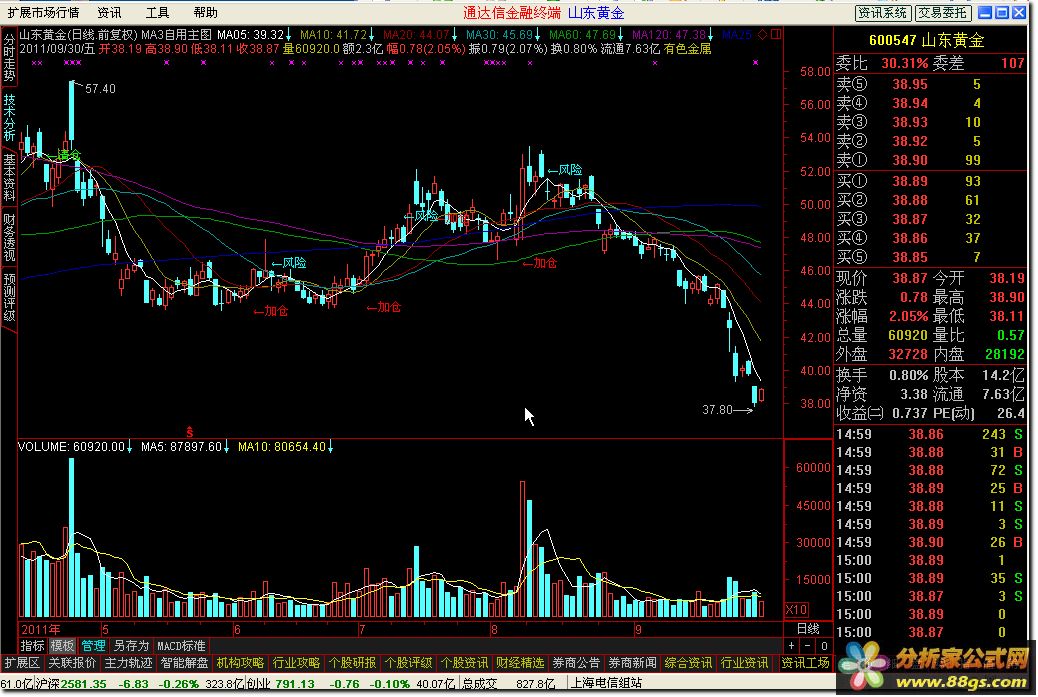
Task: Select the MACD标准 template tab
Action: [x=181, y=645]
